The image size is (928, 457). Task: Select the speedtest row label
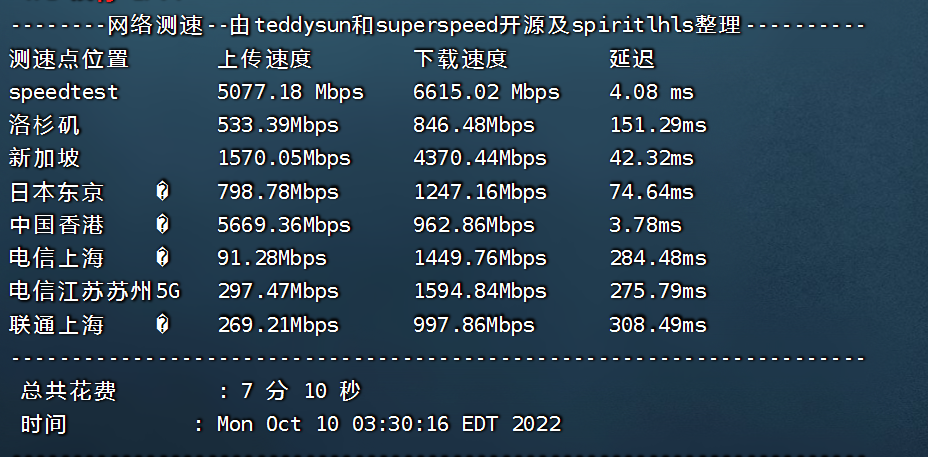pyautogui.click(x=64, y=92)
